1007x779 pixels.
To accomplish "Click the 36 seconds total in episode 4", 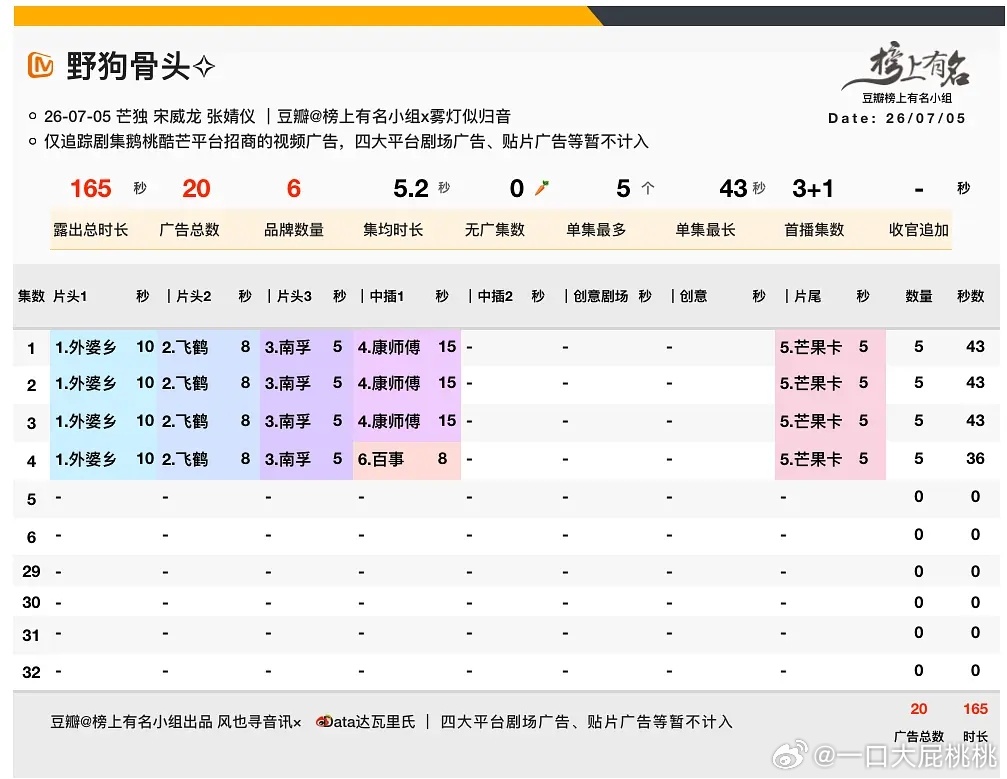I will pyautogui.click(x=975, y=459).
